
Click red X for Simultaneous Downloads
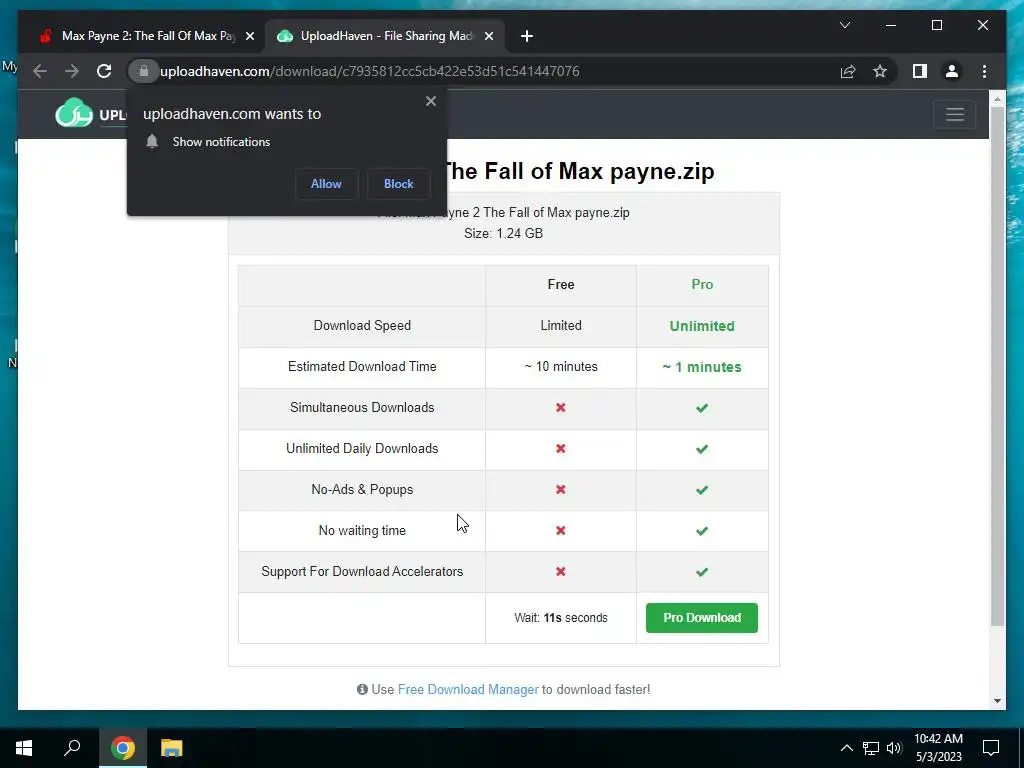(x=560, y=408)
